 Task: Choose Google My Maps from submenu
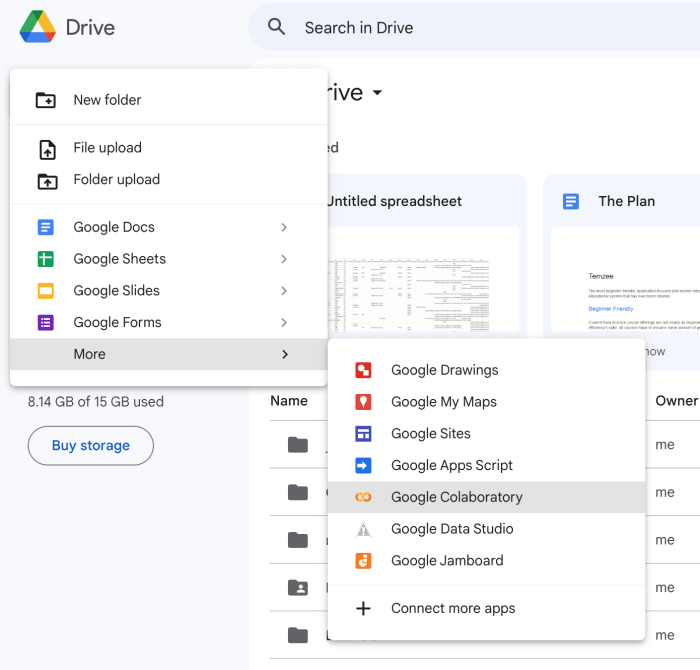(x=486, y=402)
